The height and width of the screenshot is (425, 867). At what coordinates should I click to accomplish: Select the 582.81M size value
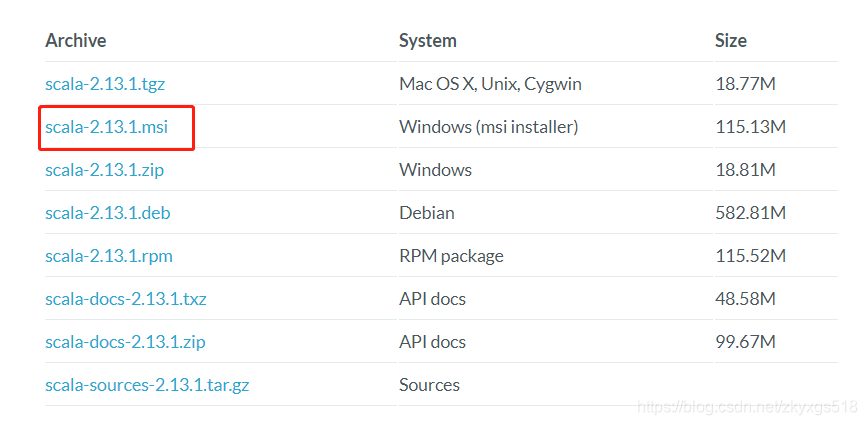(750, 213)
